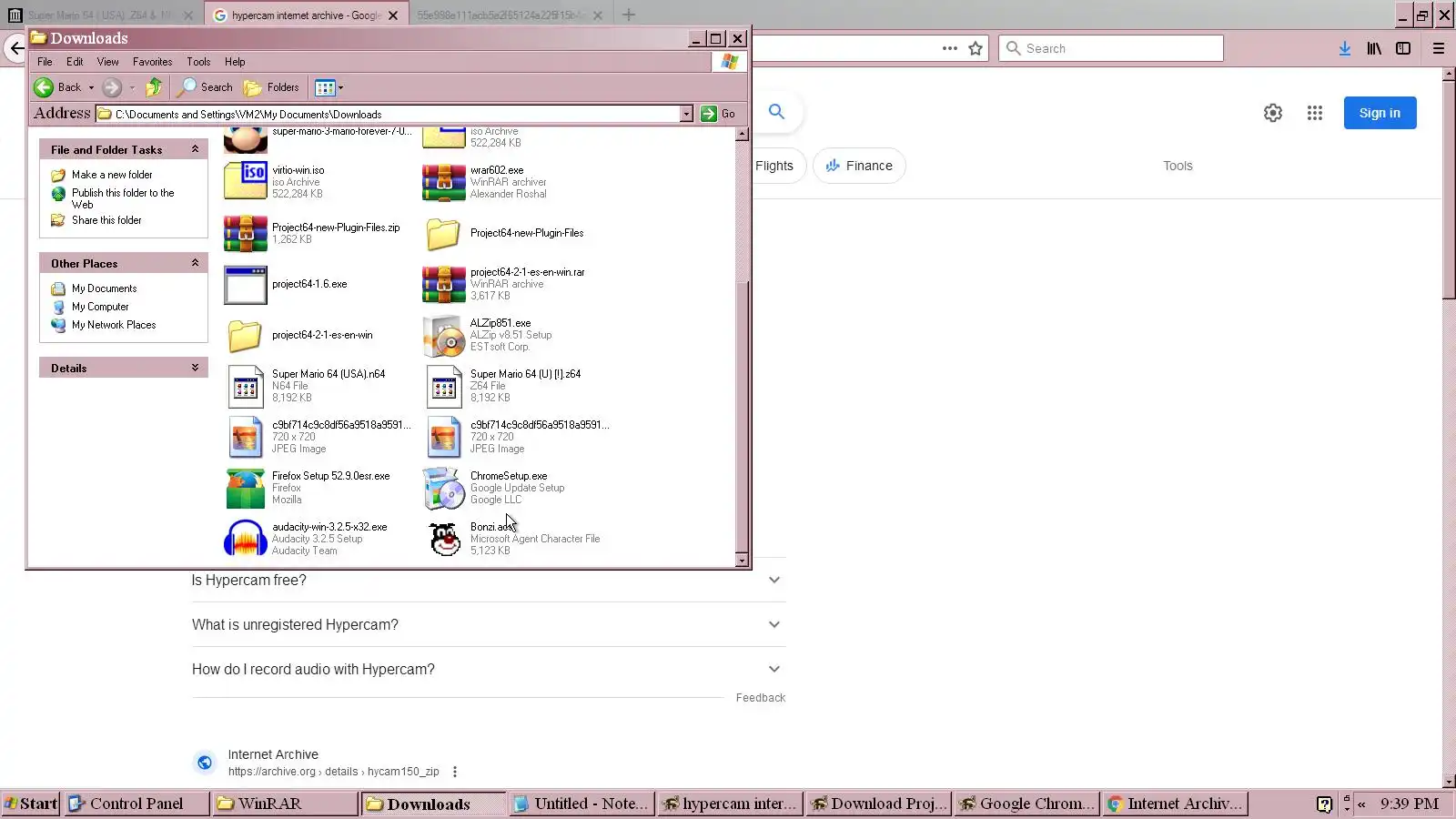The width and height of the screenshot is (1456, 819).
Task: Select the Finance search filter
Action: pyautogui.click(x=859, y=166)
